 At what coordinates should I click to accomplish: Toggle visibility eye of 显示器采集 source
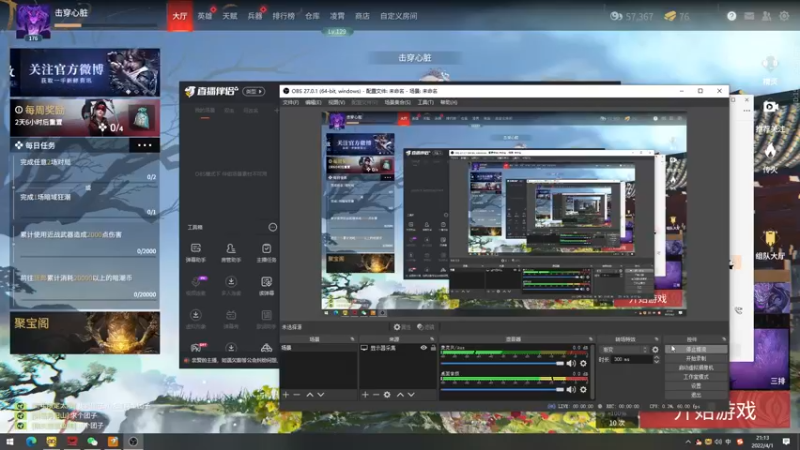tap(423, 348)
